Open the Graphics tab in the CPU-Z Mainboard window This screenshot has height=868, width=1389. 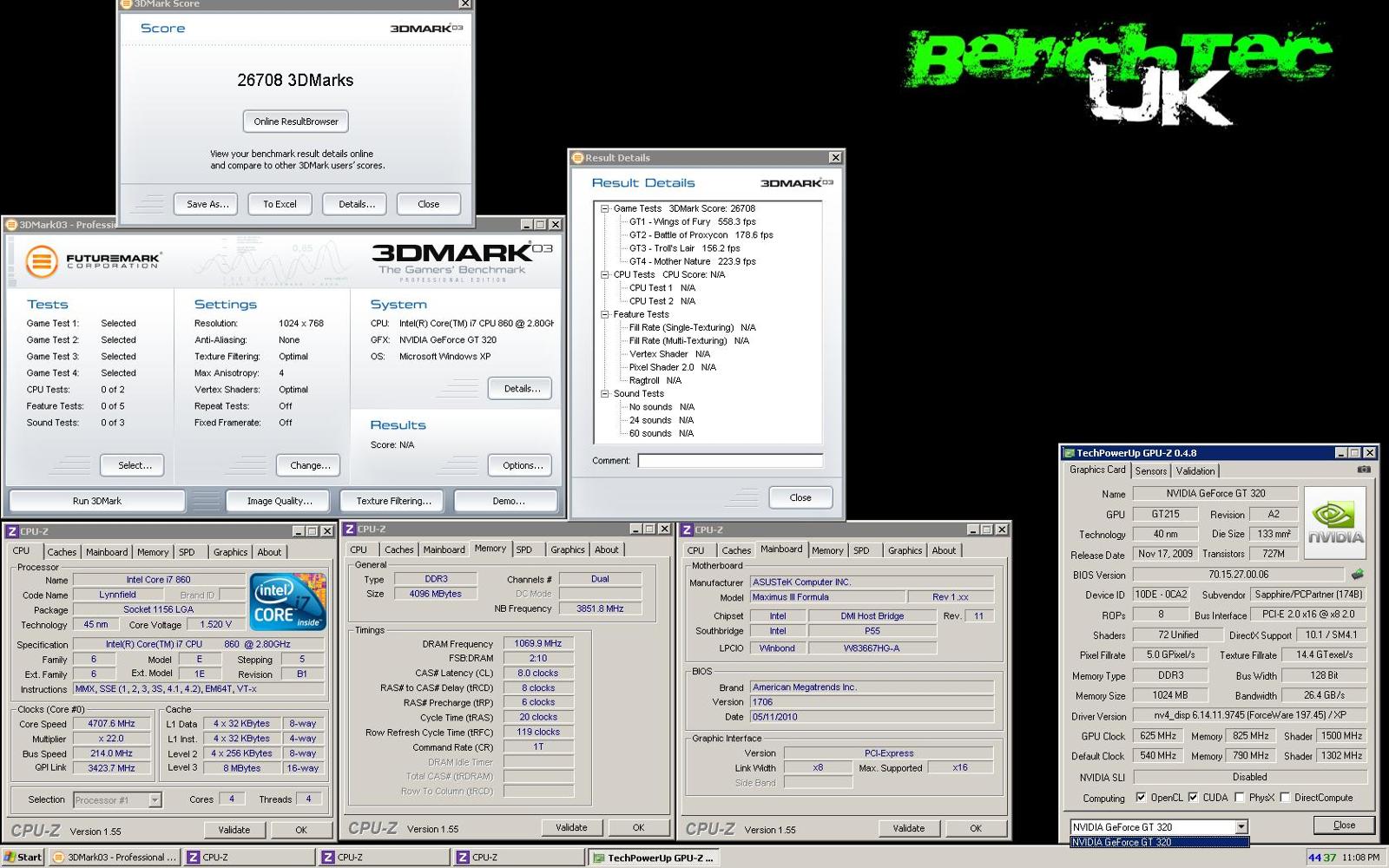[905, 550]
